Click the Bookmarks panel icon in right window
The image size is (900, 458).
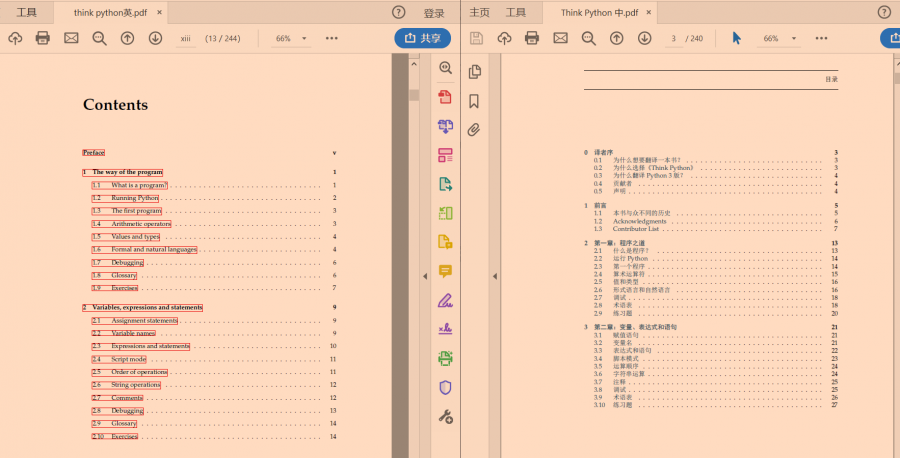pos(474,101)
